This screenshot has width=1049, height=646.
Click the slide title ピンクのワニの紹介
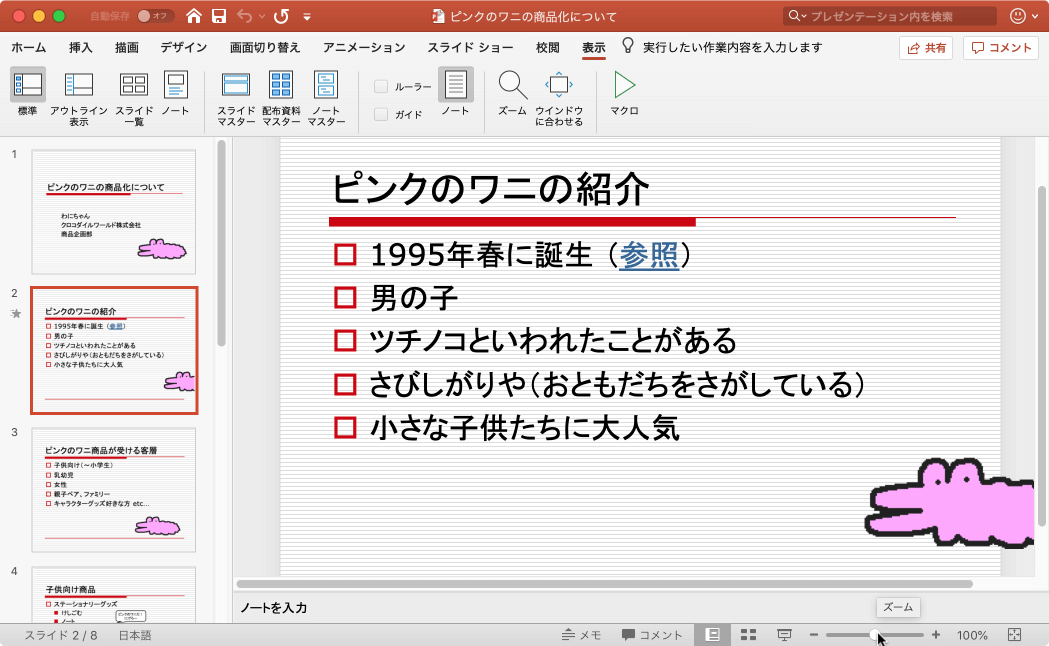pos(490,188)
